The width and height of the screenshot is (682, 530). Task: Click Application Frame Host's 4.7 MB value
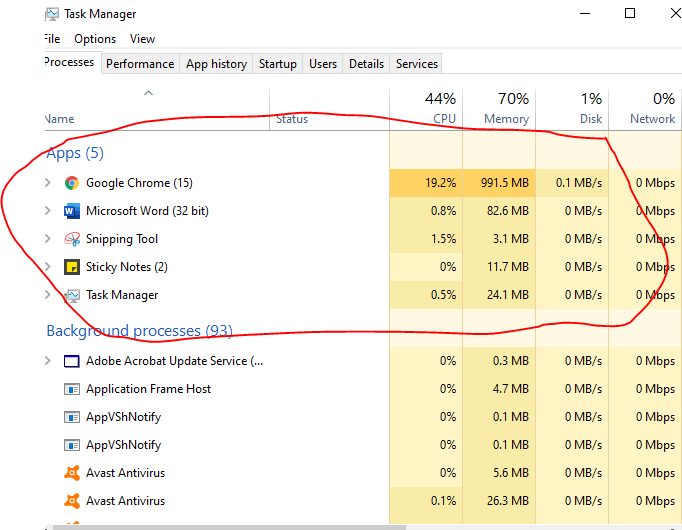511,389
